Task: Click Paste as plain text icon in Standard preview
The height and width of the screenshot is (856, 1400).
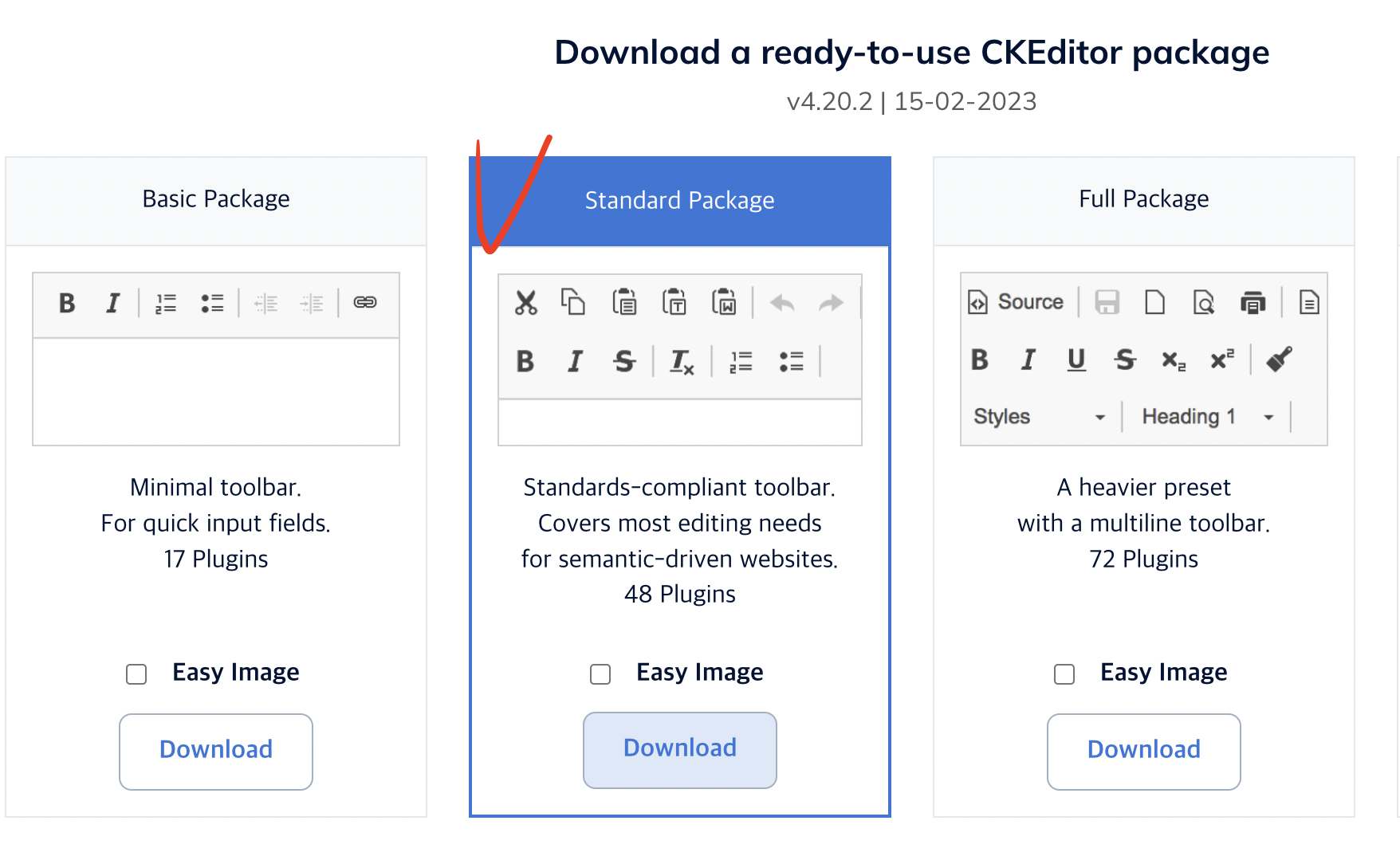Action: 674,302
